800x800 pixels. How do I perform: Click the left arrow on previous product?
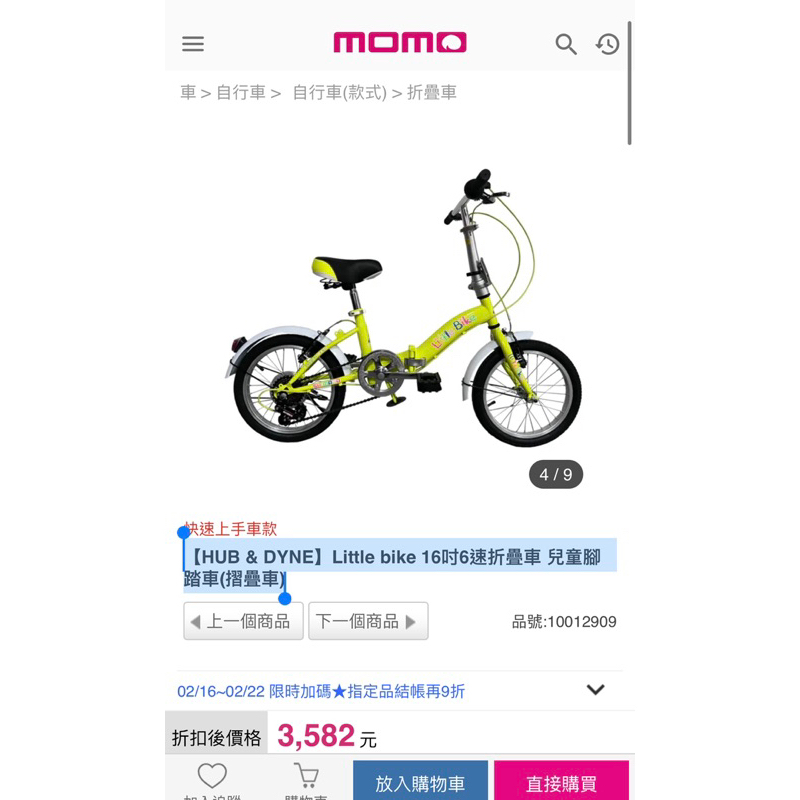click(195, 622)
